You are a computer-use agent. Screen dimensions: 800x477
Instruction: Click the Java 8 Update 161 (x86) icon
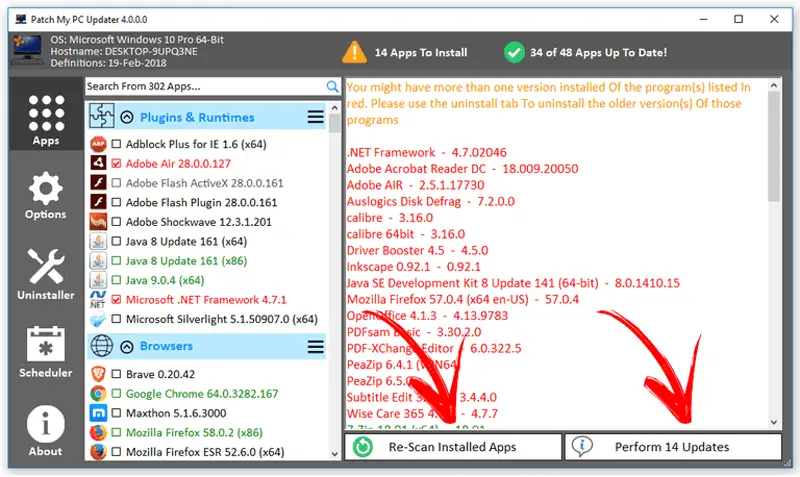[98, 261]
